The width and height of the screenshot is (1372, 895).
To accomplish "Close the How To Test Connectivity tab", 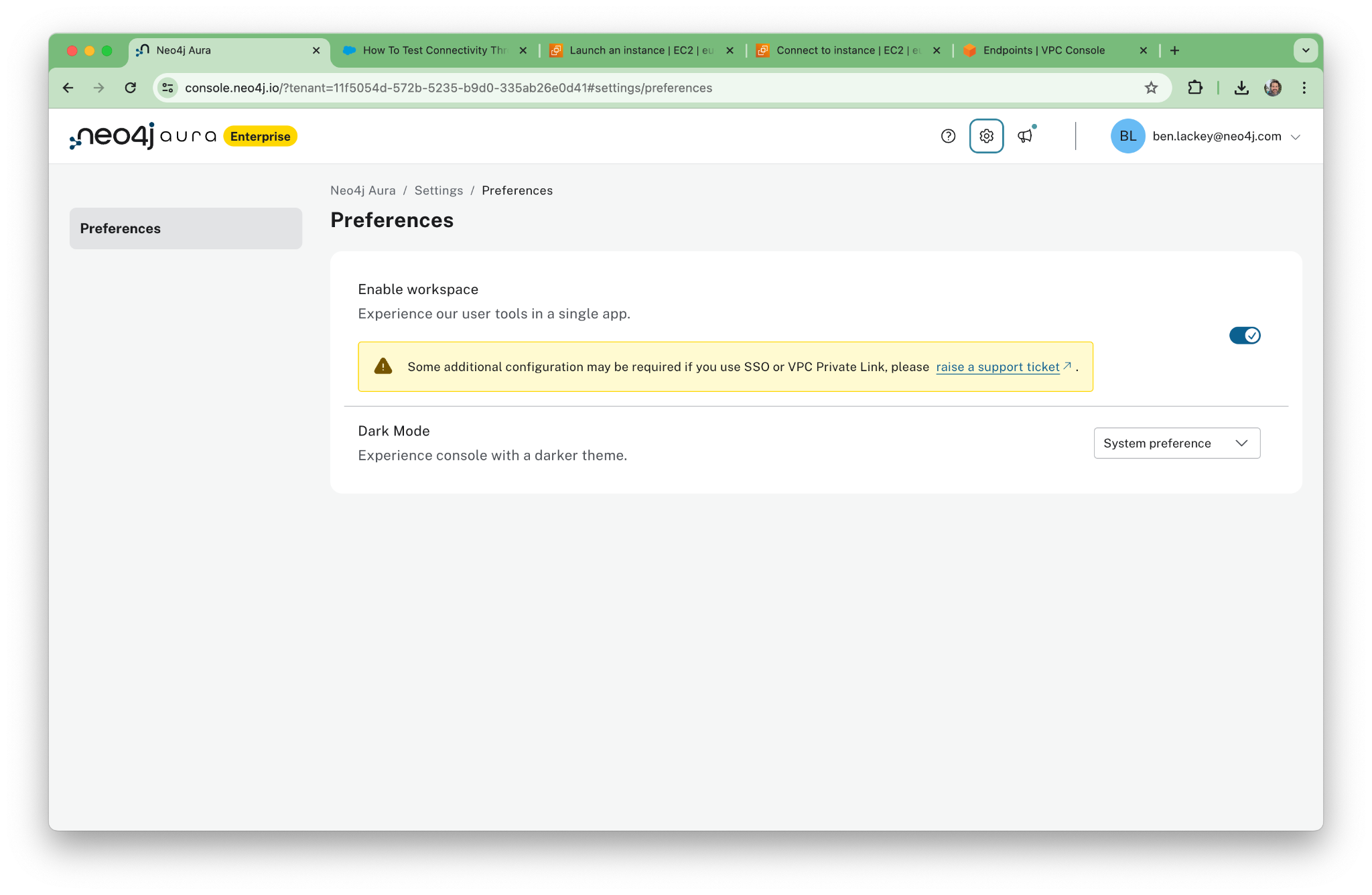I will [x=523, y=50].
